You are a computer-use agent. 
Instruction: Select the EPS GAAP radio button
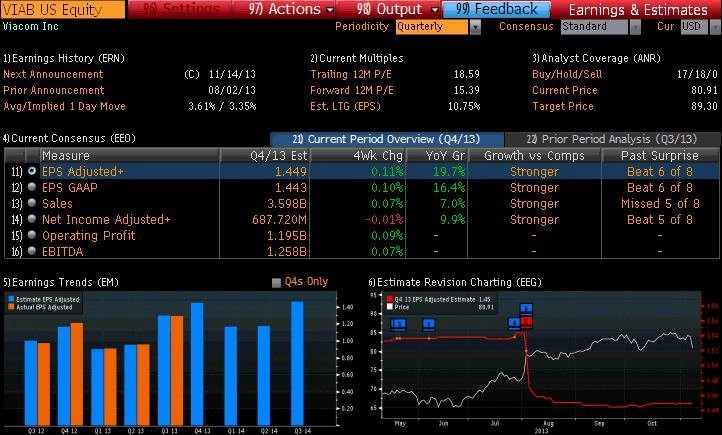pyautogui.click(x=32, y=187)
